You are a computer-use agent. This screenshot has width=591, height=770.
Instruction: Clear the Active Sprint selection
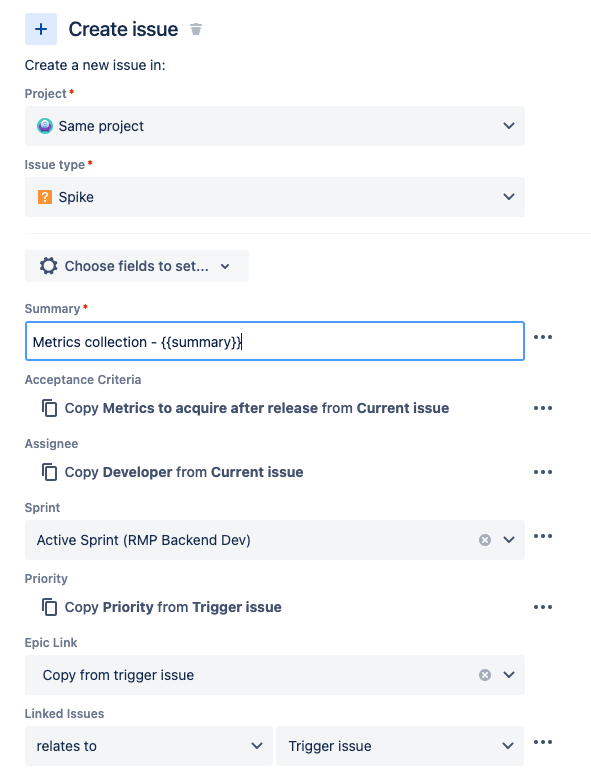click(485, 540)
